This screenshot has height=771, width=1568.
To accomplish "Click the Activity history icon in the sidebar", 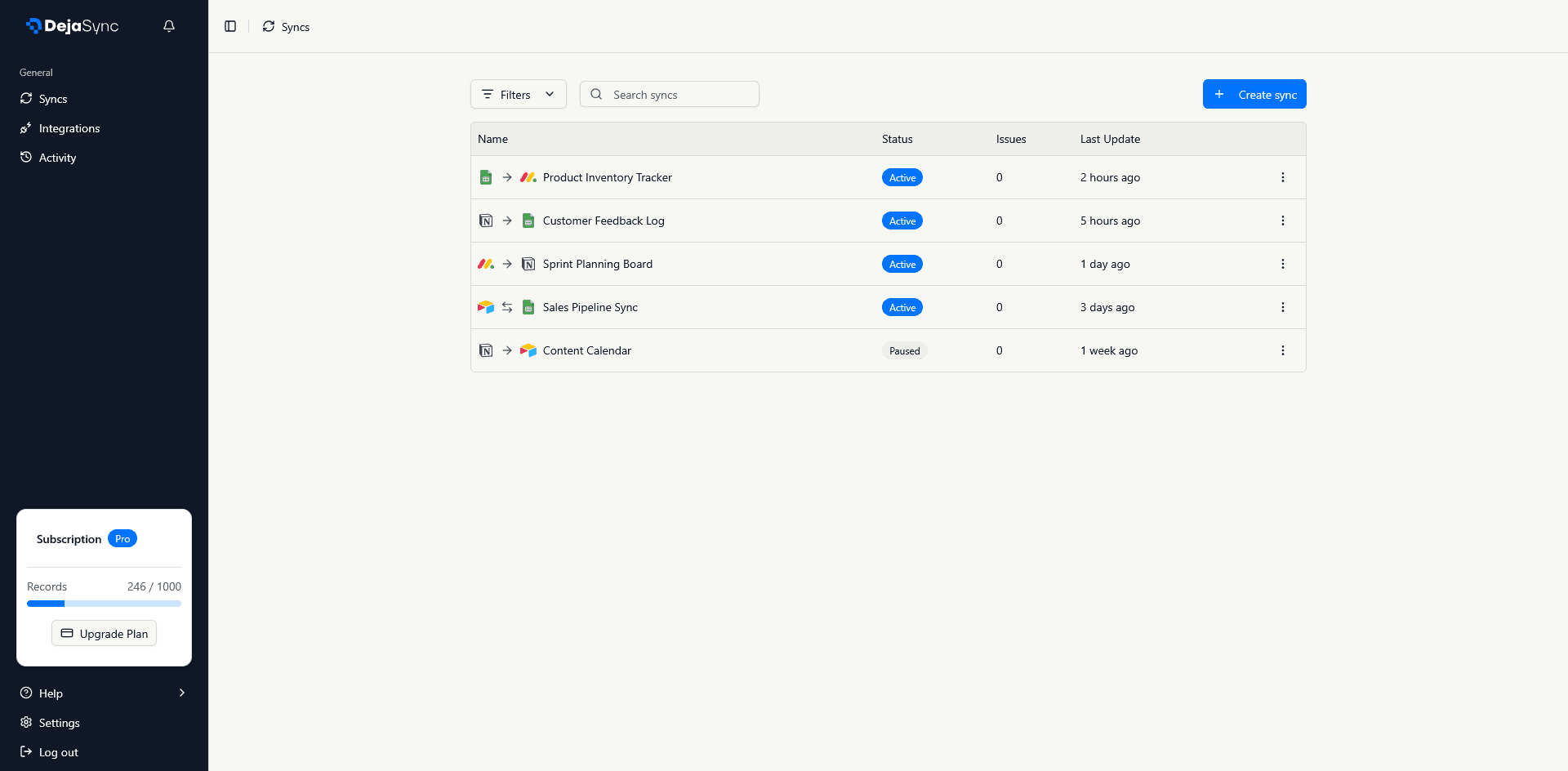I will 26,157.
